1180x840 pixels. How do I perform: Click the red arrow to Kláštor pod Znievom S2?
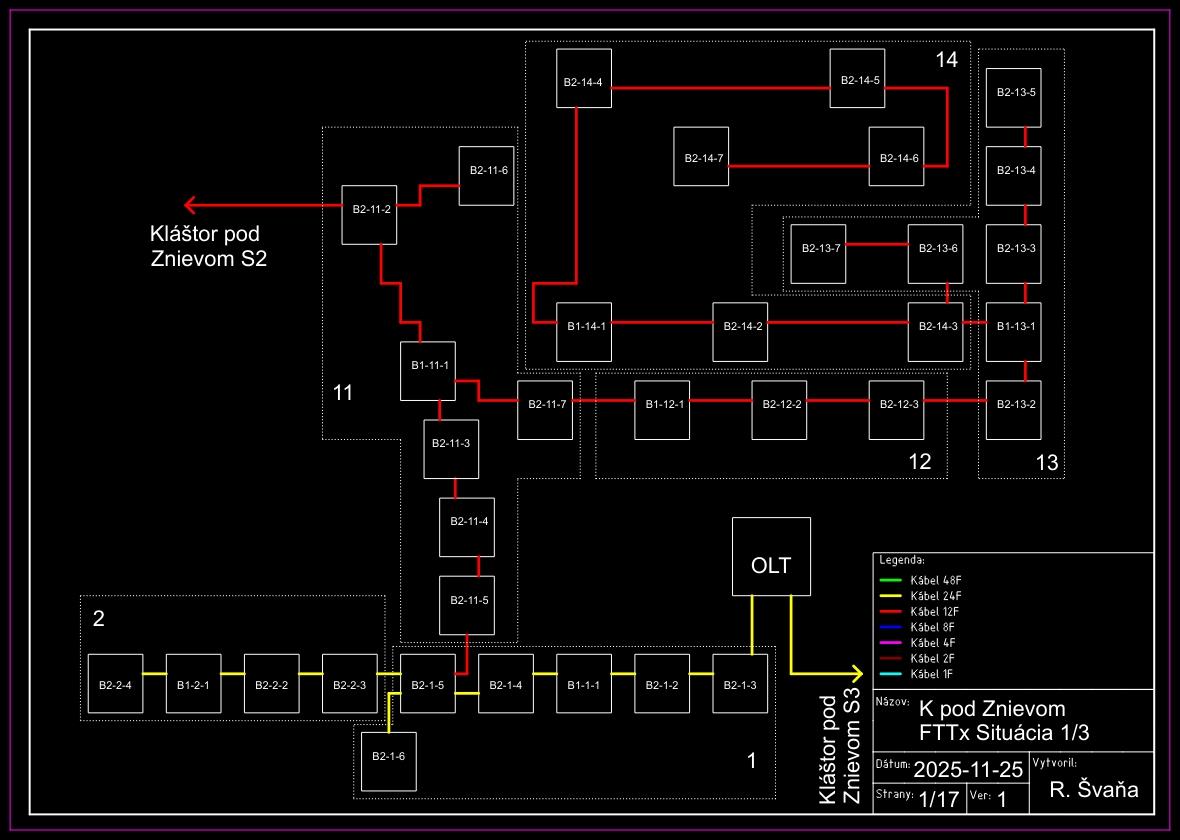click(192, 206)
